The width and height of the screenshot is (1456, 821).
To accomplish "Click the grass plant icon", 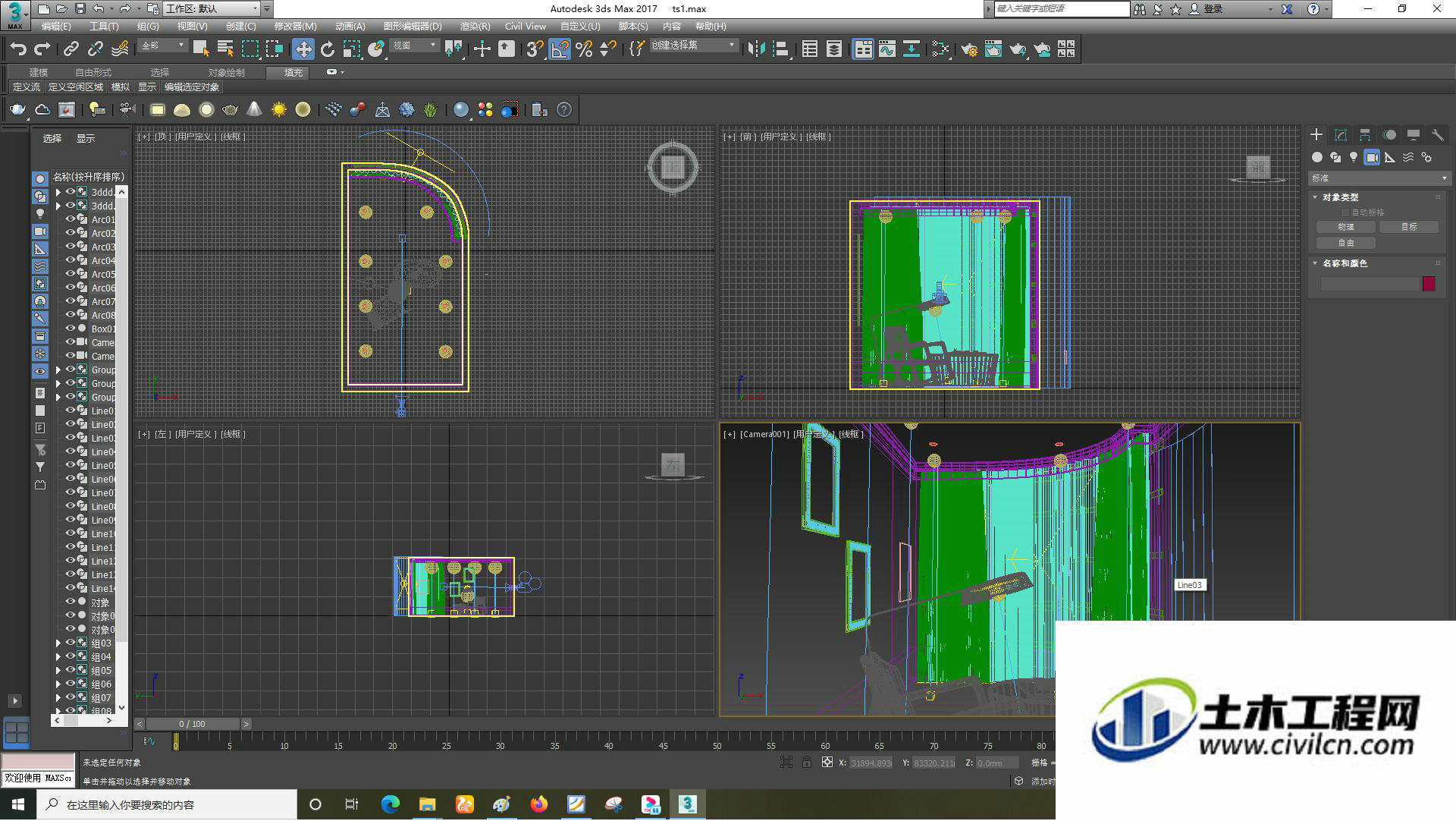I will pos(431,110).
